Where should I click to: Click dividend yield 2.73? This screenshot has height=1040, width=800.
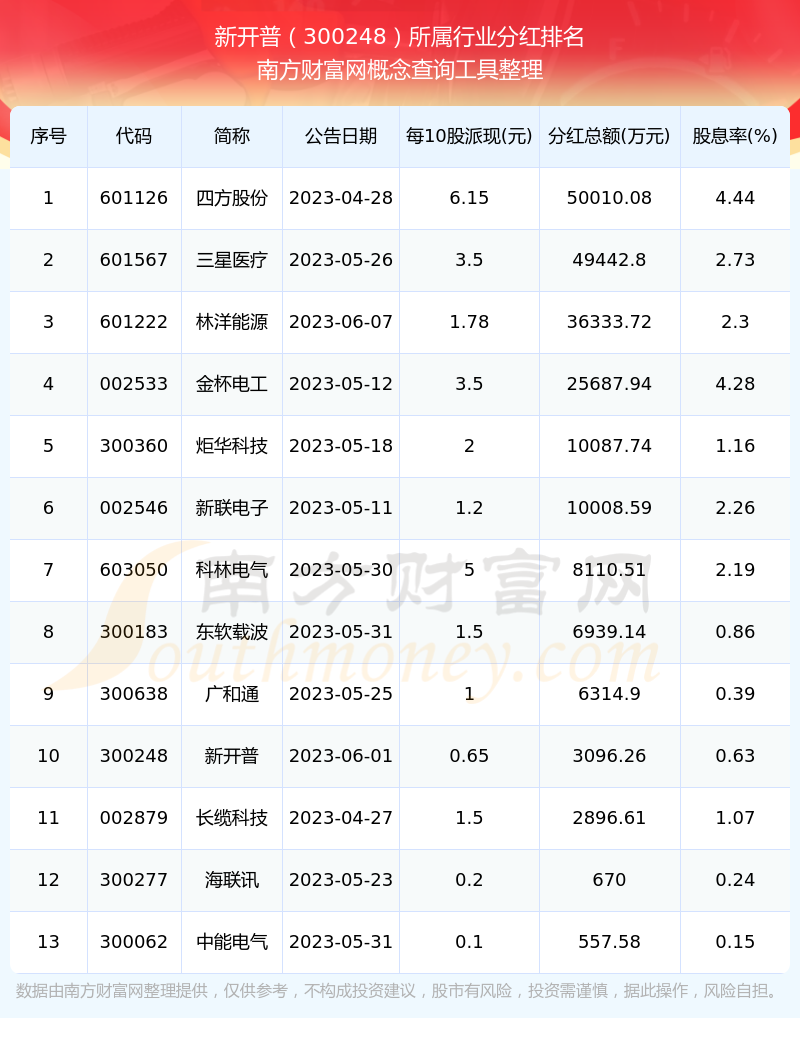point(735,259)
